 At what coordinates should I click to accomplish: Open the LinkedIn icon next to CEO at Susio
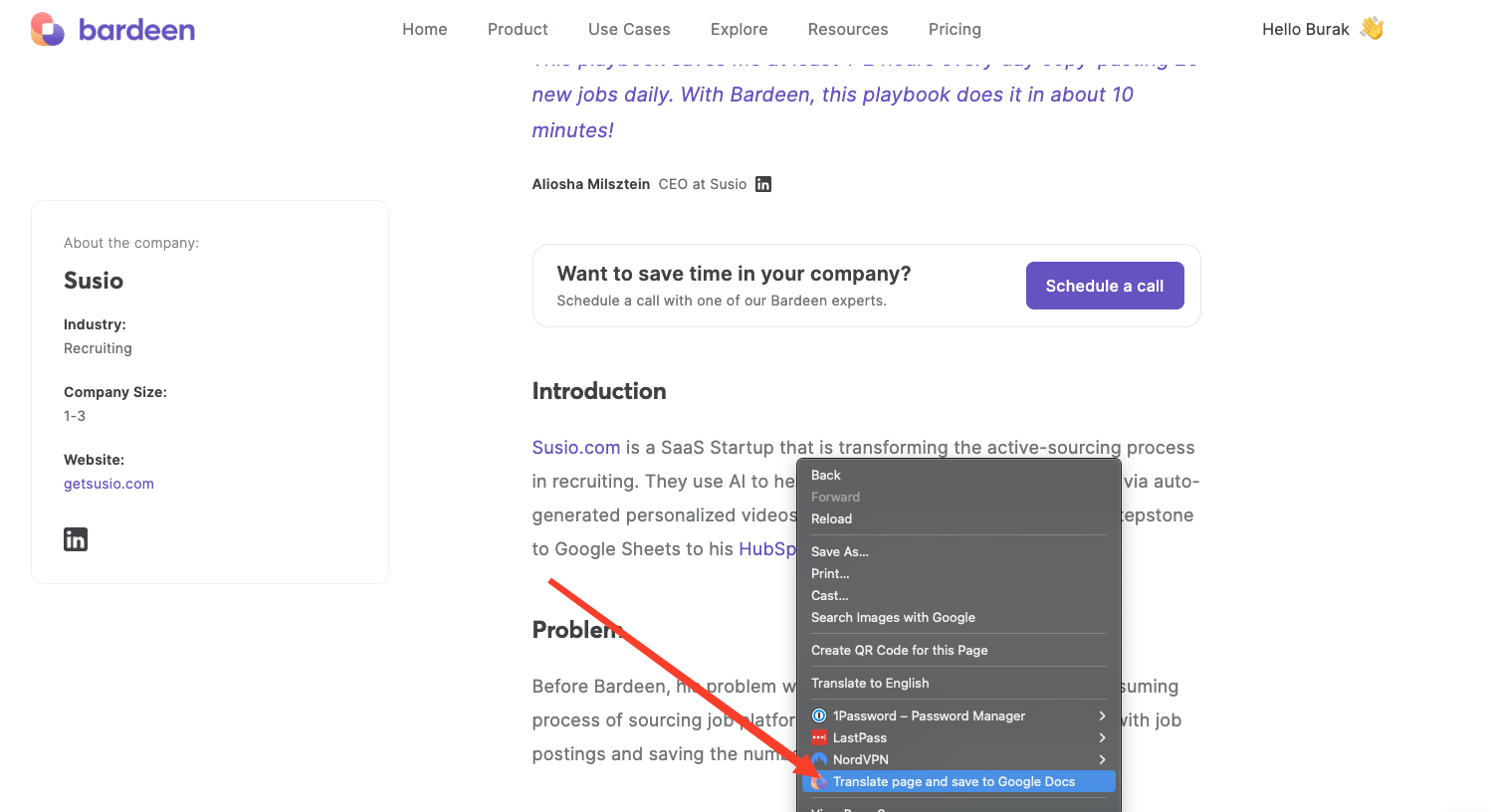coord(763,184)
